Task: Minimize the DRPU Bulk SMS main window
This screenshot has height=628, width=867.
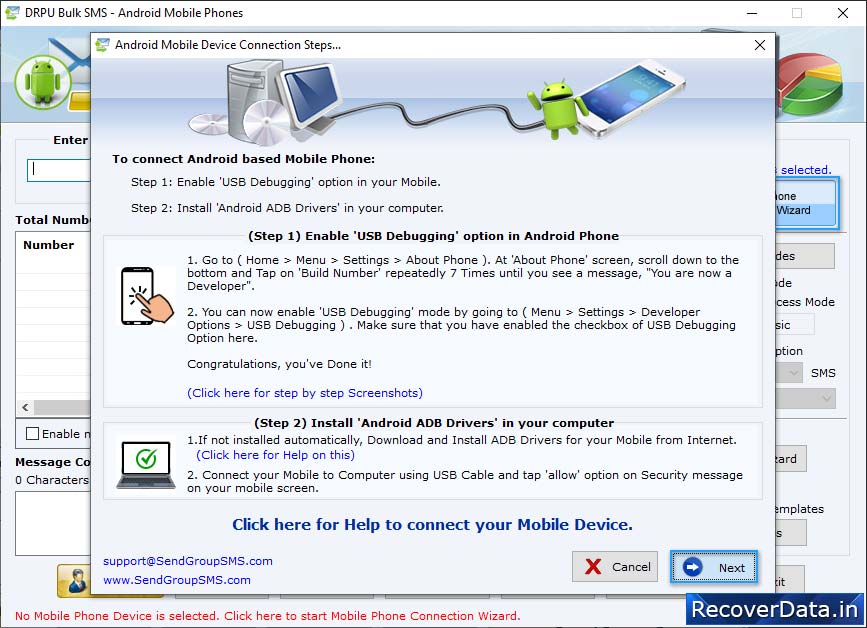Action: [751, 13]
